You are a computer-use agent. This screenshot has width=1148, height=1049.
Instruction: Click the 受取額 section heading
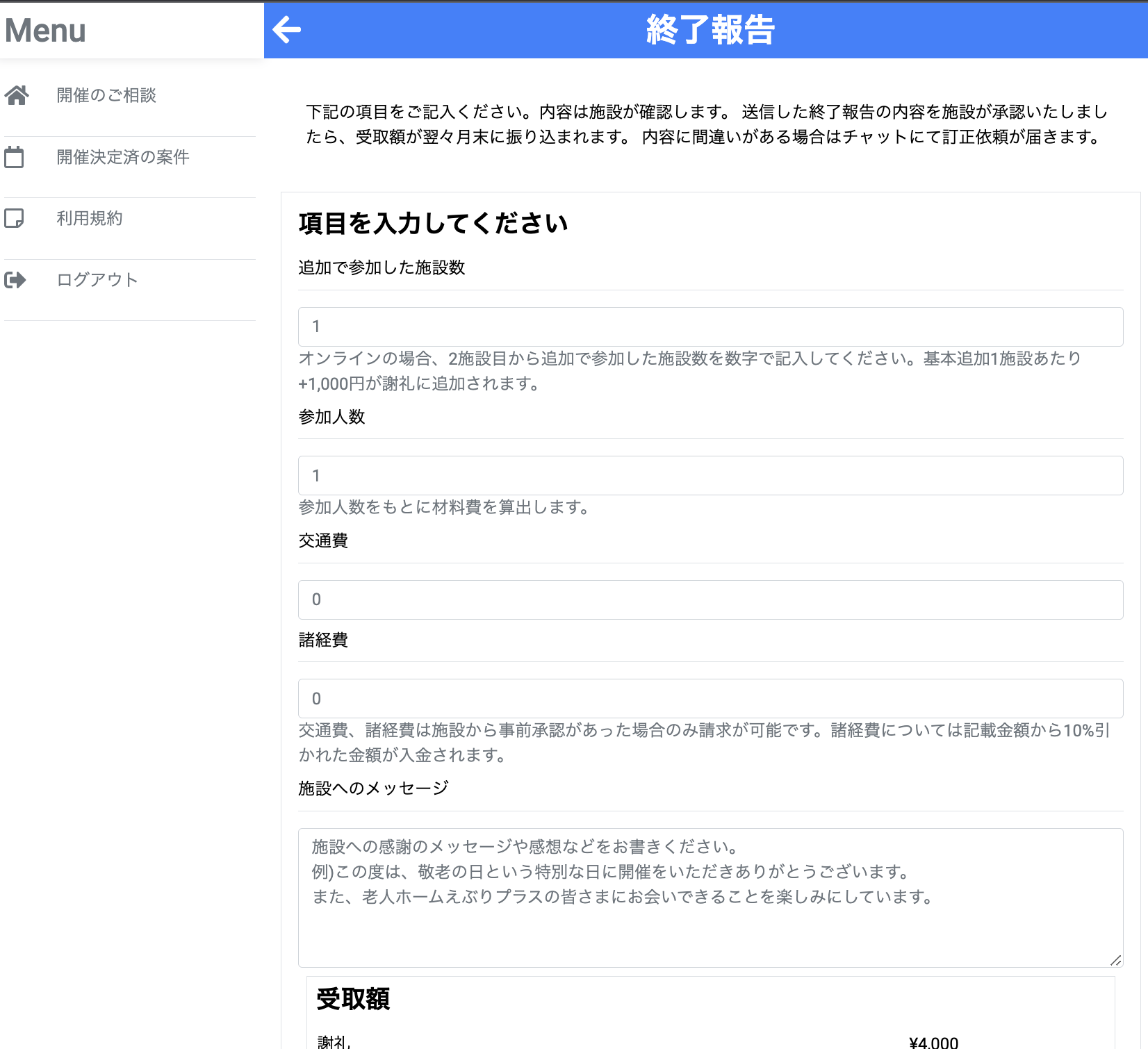click(353, 999)
